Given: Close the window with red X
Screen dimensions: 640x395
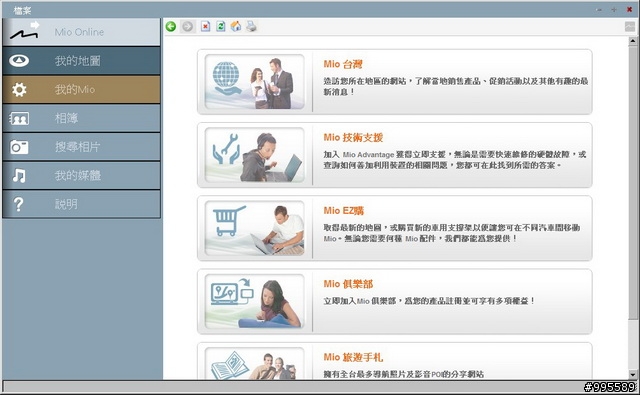Looking at the screenshot, I should (x=629, y=9).
